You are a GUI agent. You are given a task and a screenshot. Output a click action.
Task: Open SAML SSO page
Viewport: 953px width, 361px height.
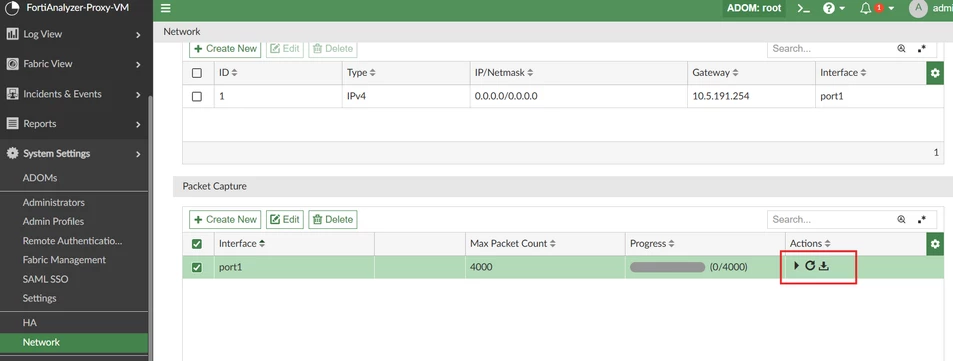coord(46,280)
